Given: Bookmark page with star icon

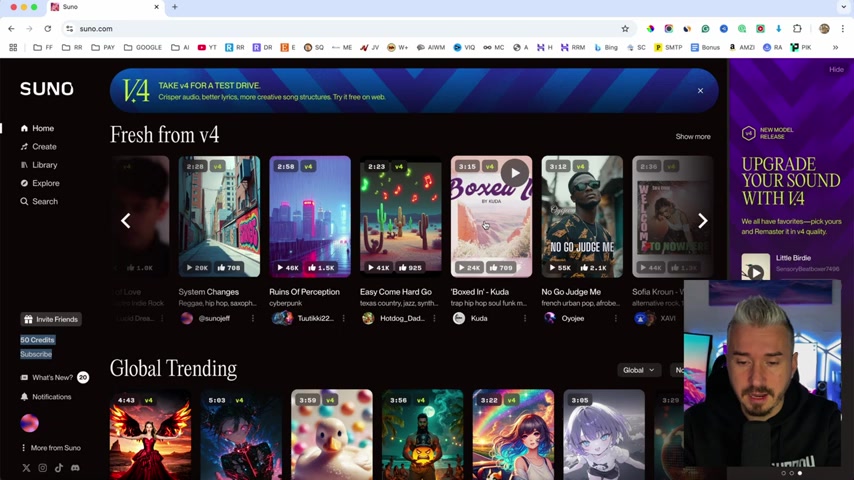Looking at the screenshot, I should [625, 29].
